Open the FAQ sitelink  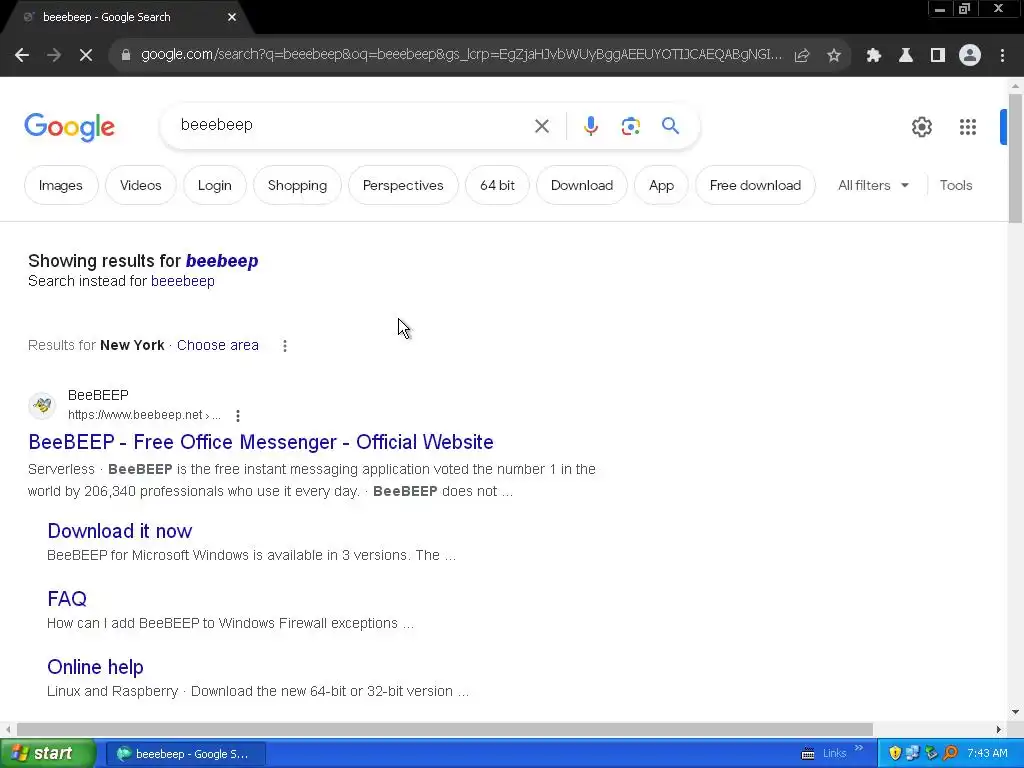[x=67, y=599]
